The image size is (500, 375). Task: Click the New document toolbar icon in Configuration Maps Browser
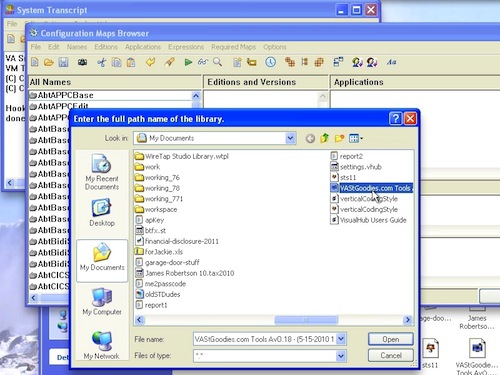35,62
